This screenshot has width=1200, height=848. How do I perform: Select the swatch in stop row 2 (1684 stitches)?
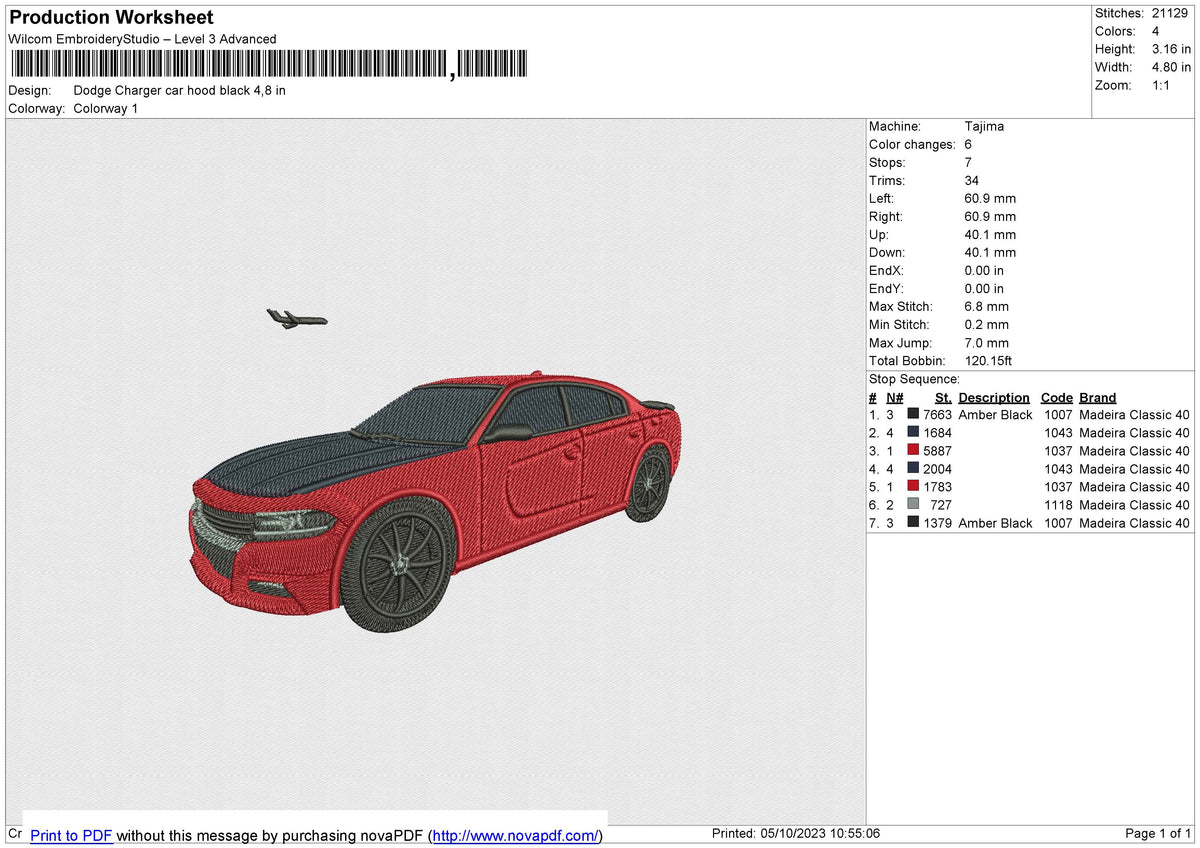[x=913, y=433]
